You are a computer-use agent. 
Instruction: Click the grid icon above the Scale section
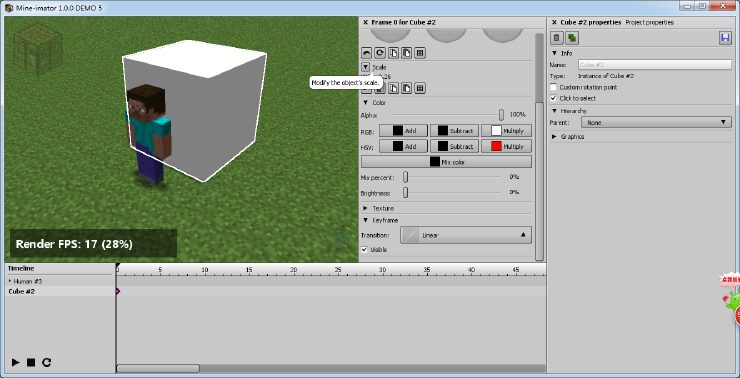pos(420,53)
